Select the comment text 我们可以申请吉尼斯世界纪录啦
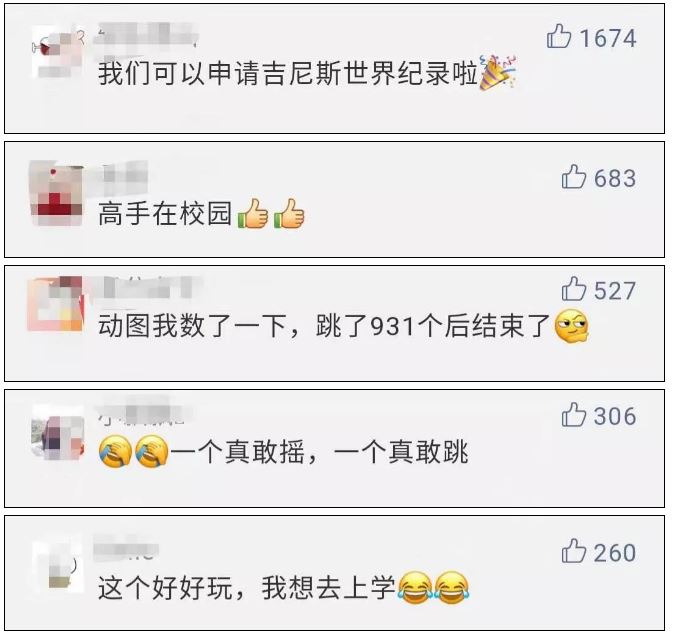 tap(288, 73)
